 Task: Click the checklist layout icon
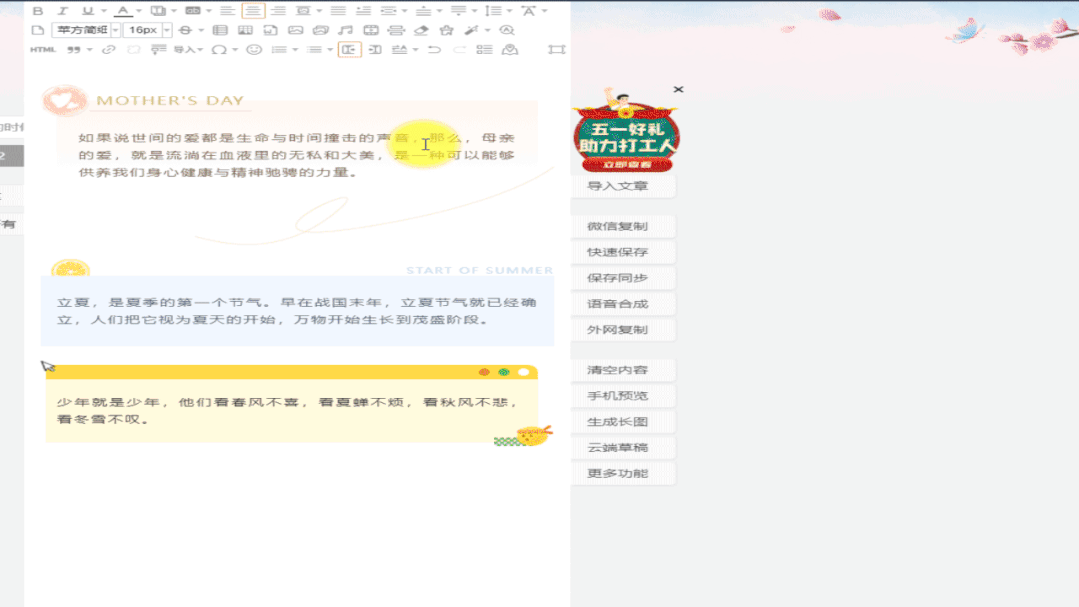click(484, 50)
